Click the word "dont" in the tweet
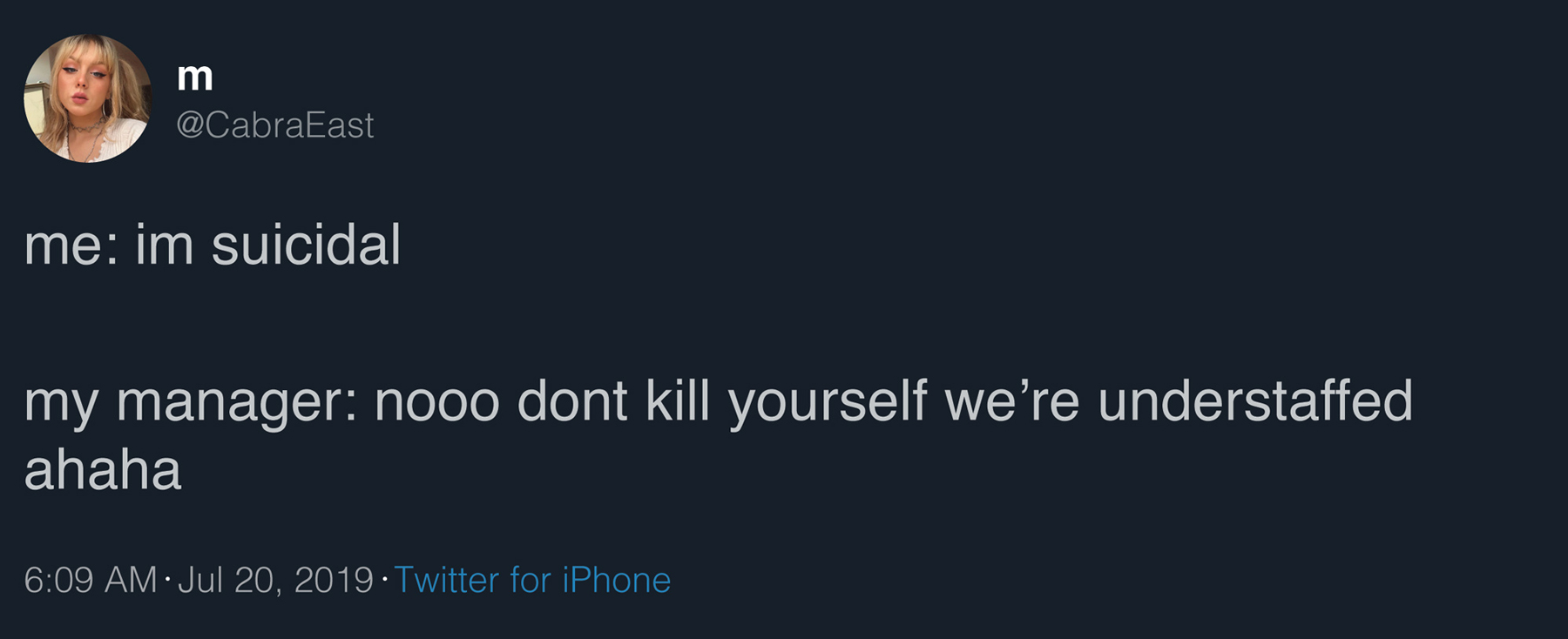The image size is (1568, 639). tap(572, 401)
